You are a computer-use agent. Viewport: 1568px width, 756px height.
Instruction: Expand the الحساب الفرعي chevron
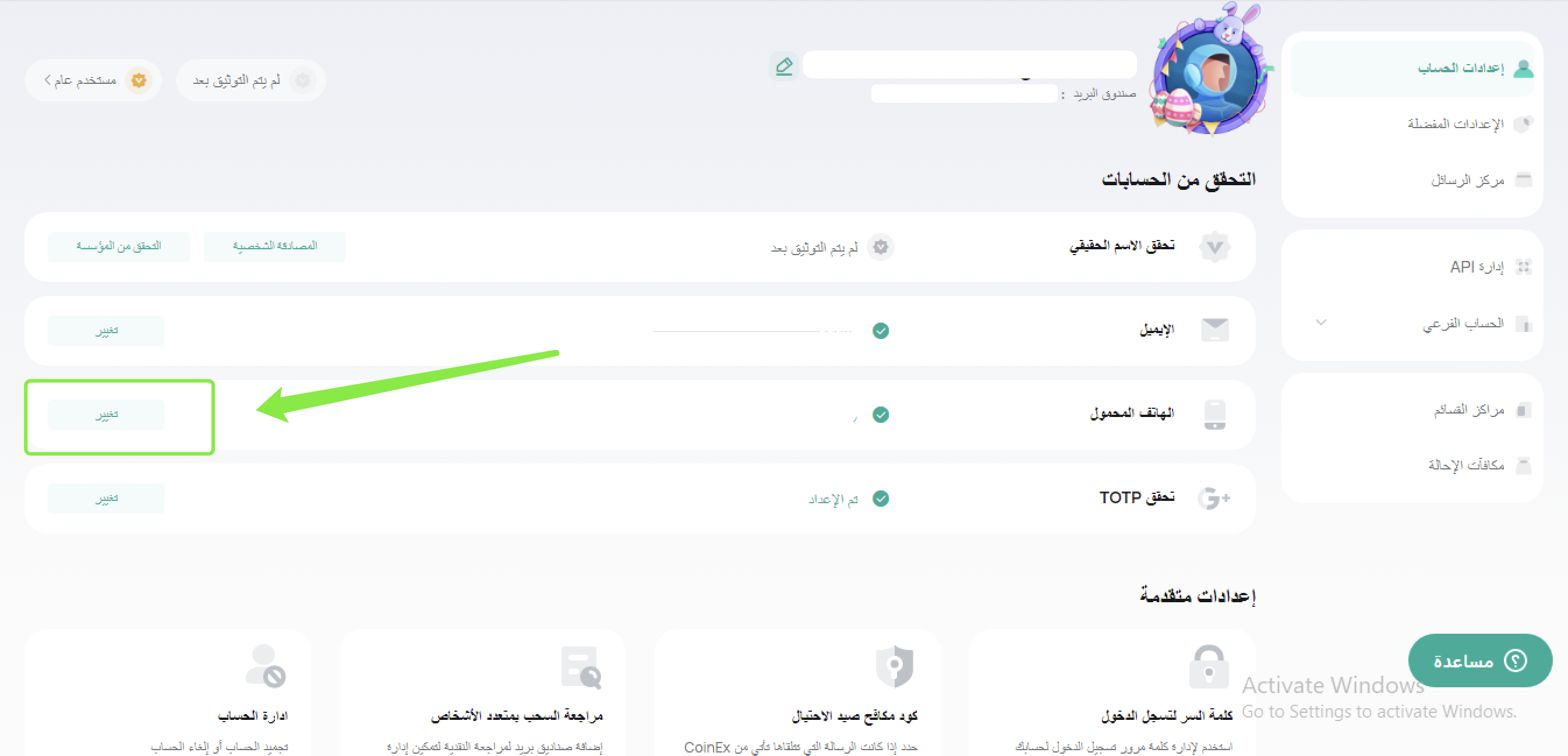tap(1320, 322)
